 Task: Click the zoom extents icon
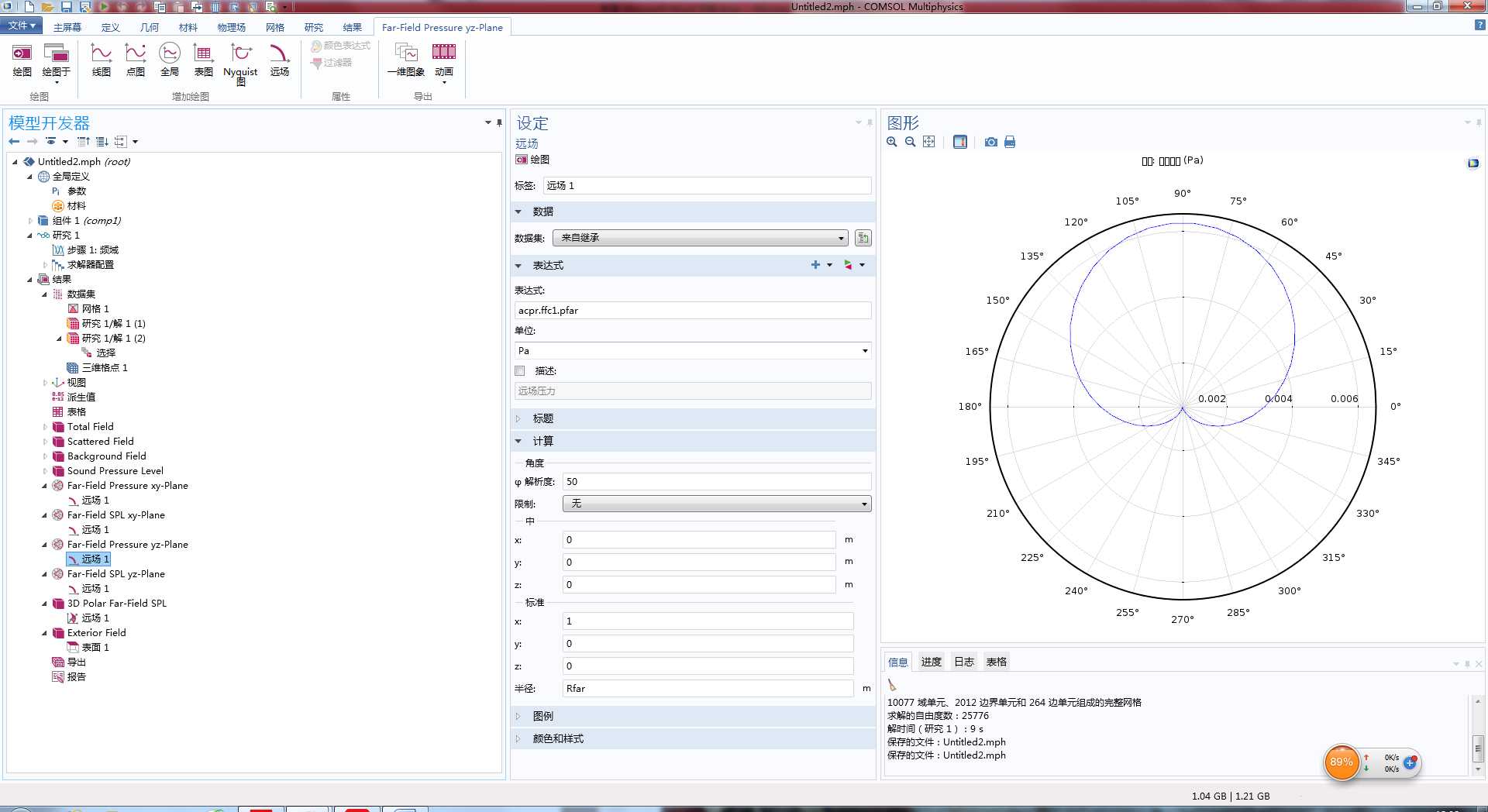[x=929, y=142]
